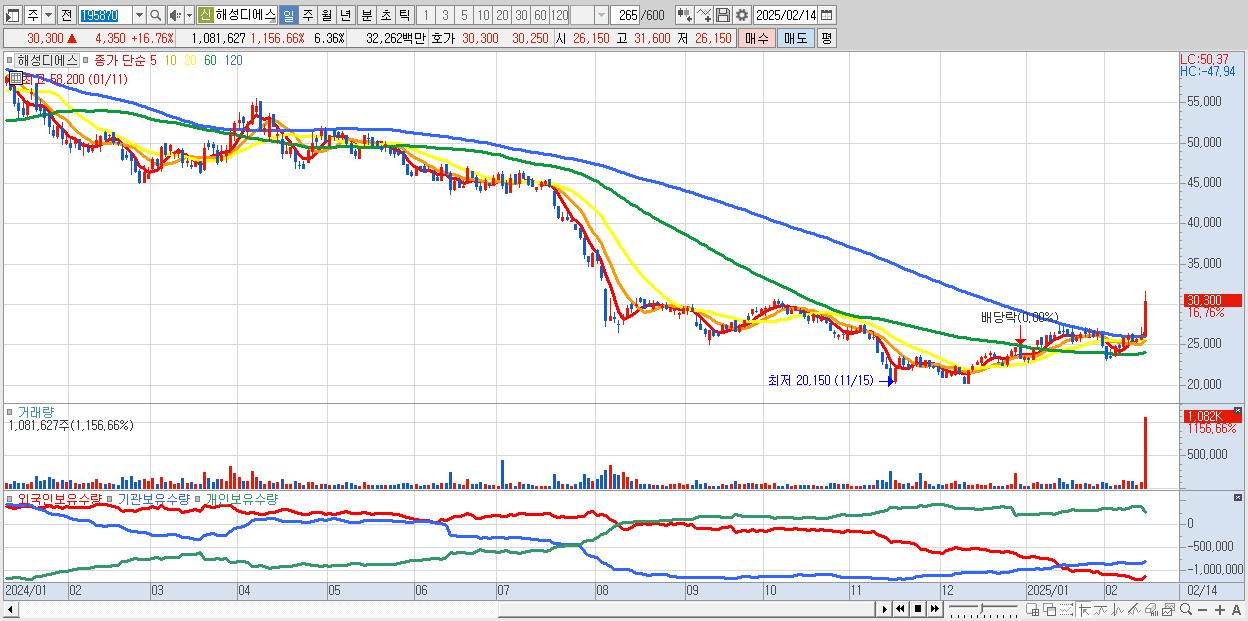Click the playback speed slider handle
Image resolution: width=1248 pixels, height=621 pixels.
[981, 608]
